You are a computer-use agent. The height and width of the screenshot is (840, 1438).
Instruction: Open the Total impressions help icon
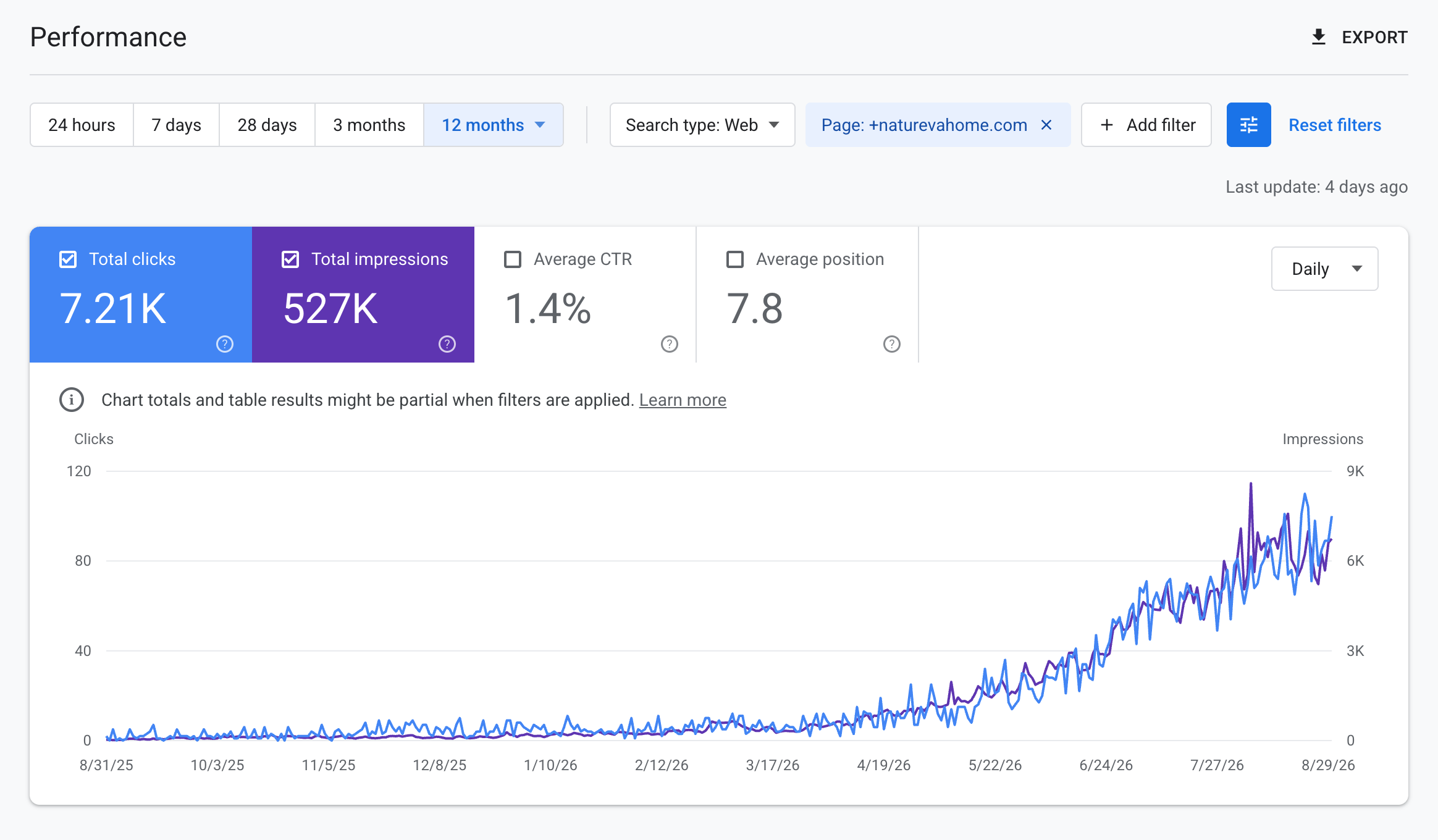click(447, 344)
